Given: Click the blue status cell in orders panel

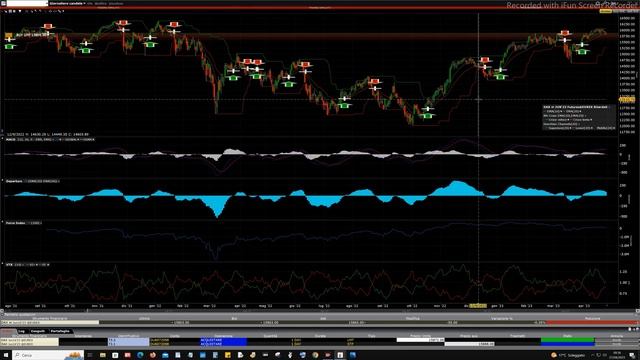Looking at the screenshot, I should point(567,344).
